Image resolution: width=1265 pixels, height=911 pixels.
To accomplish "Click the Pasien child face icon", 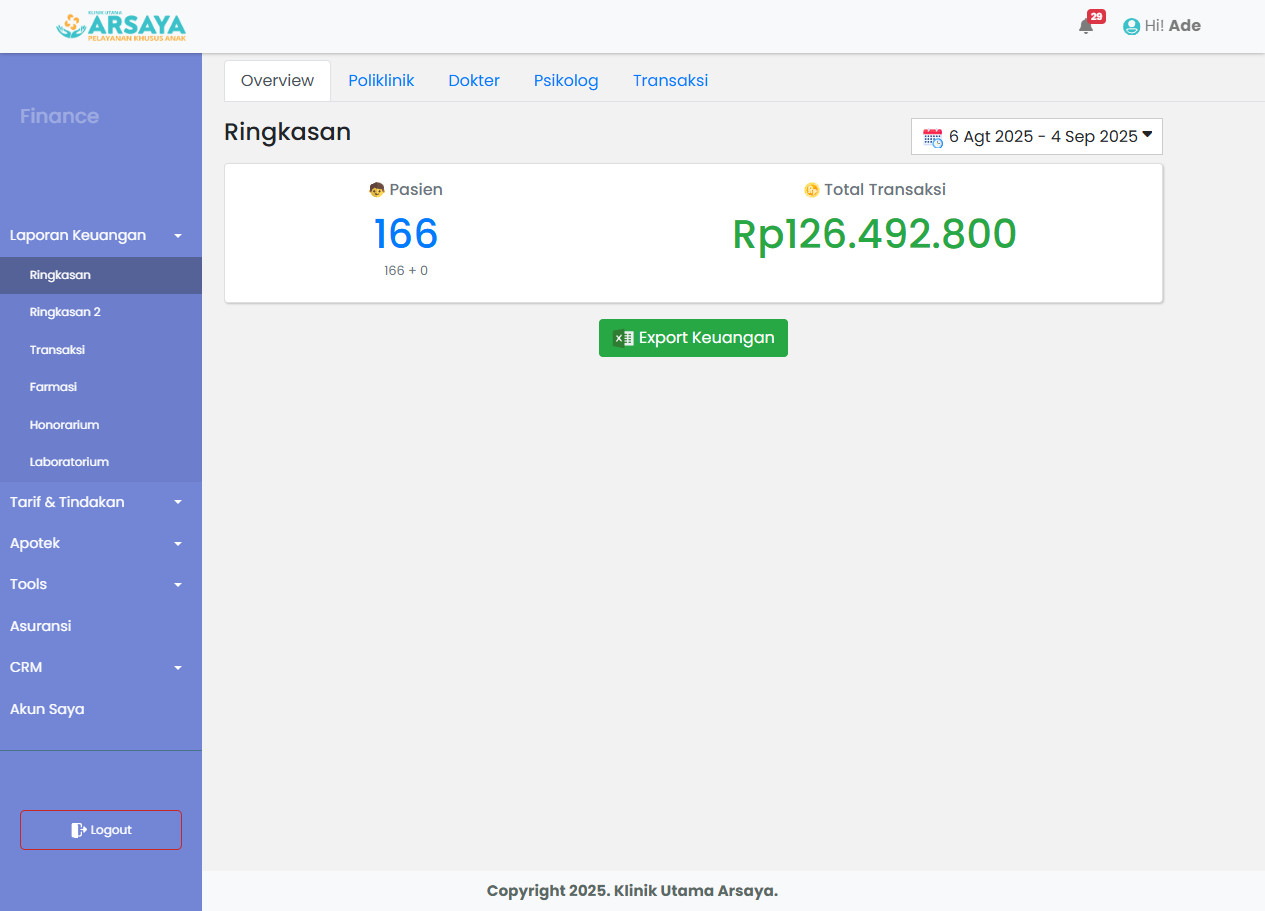I will 376,190.
